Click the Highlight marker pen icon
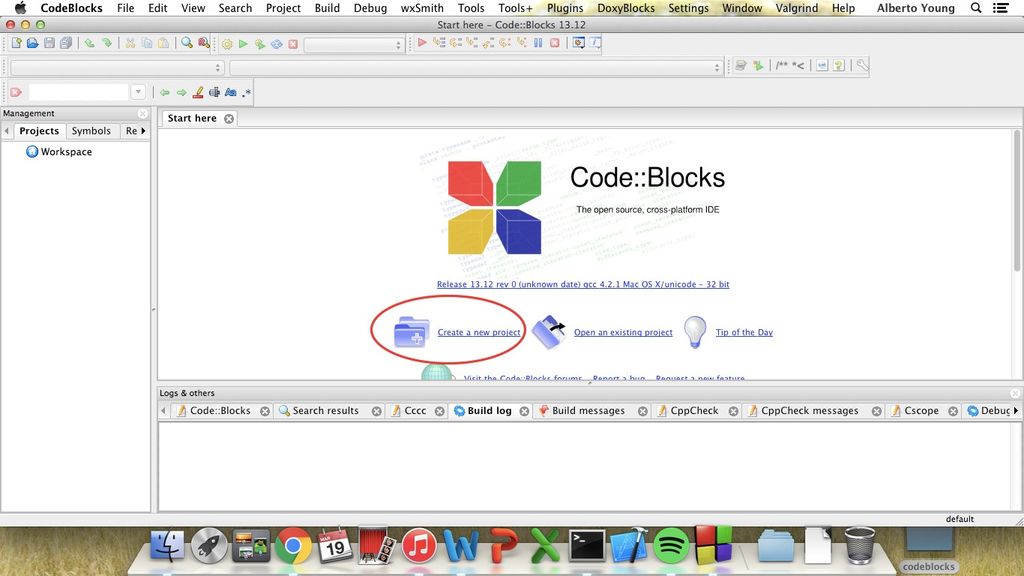 pos(198,93)
